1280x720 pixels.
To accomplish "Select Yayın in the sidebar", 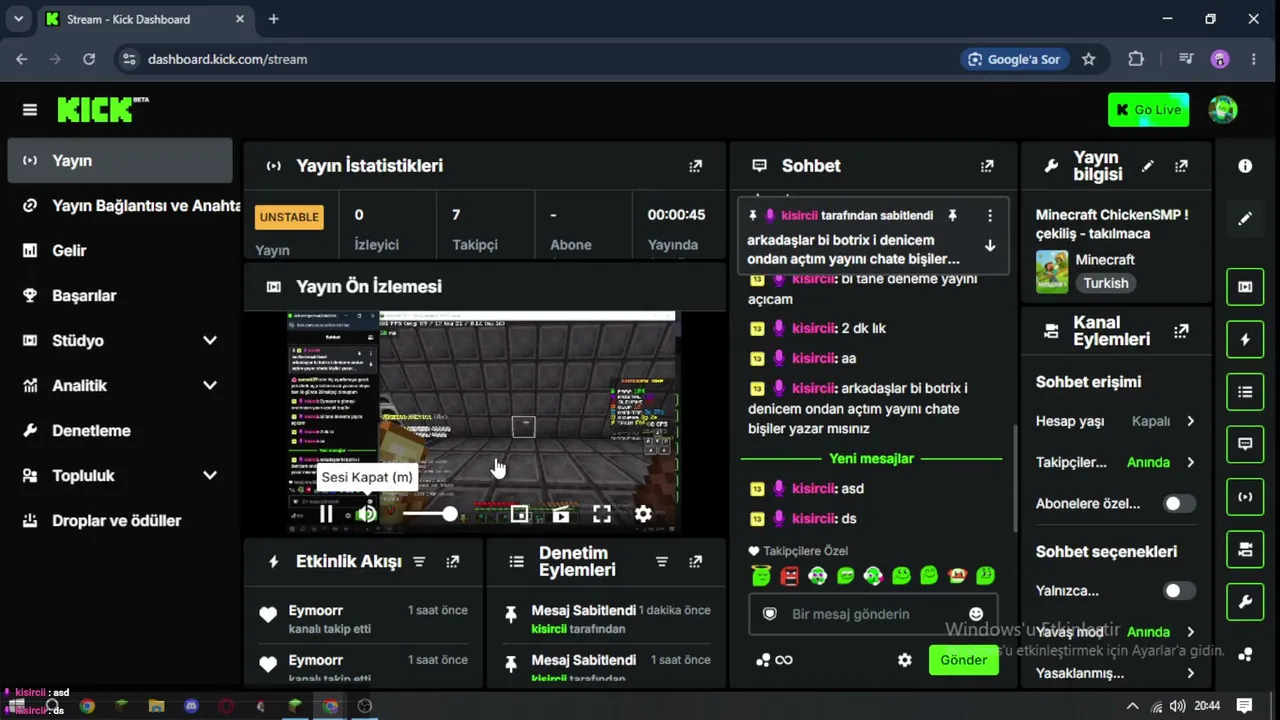I will [x=120, y=161].
